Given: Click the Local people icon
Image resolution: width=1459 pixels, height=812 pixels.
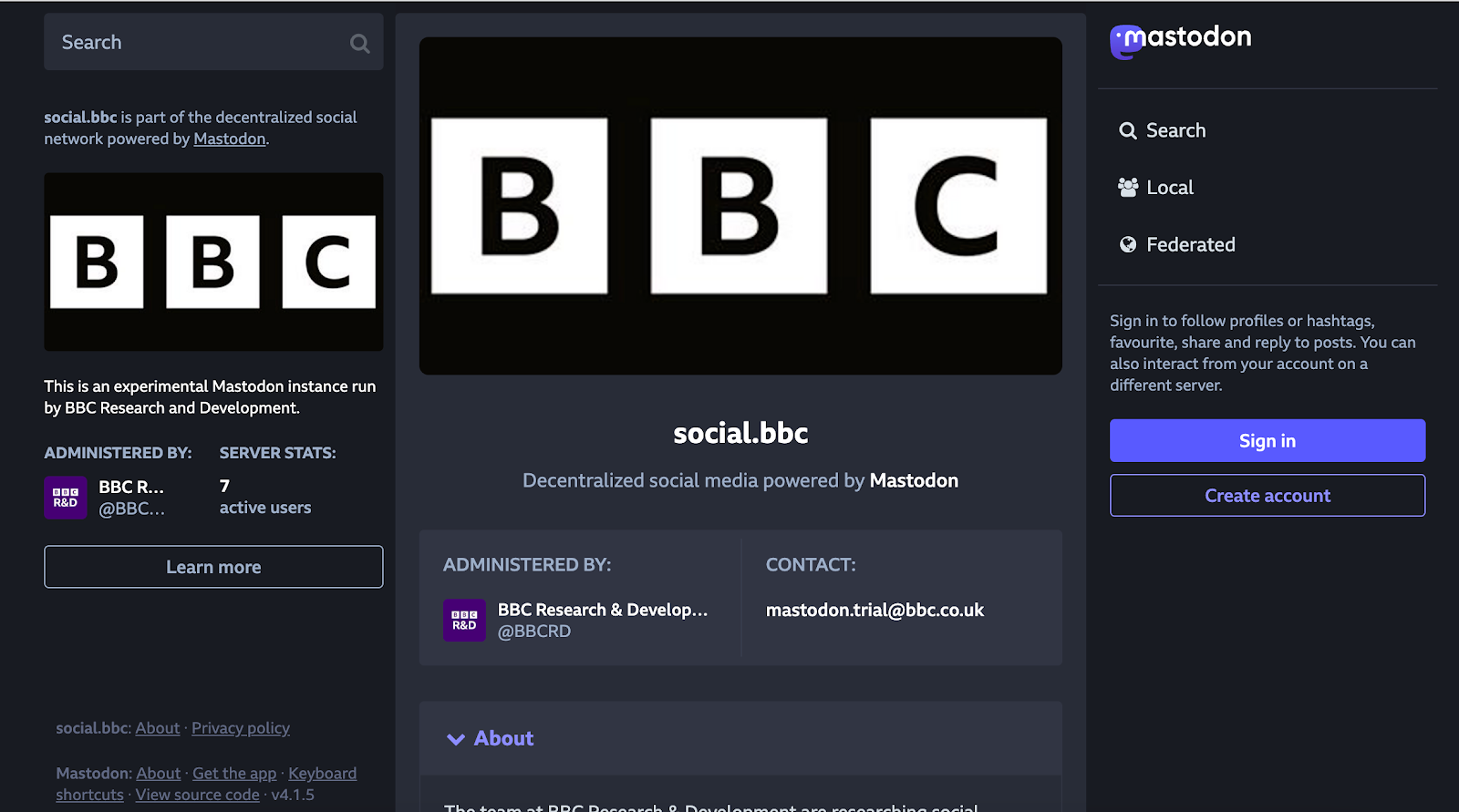Looking at the screenshot, I should (x=1128, y=188).
